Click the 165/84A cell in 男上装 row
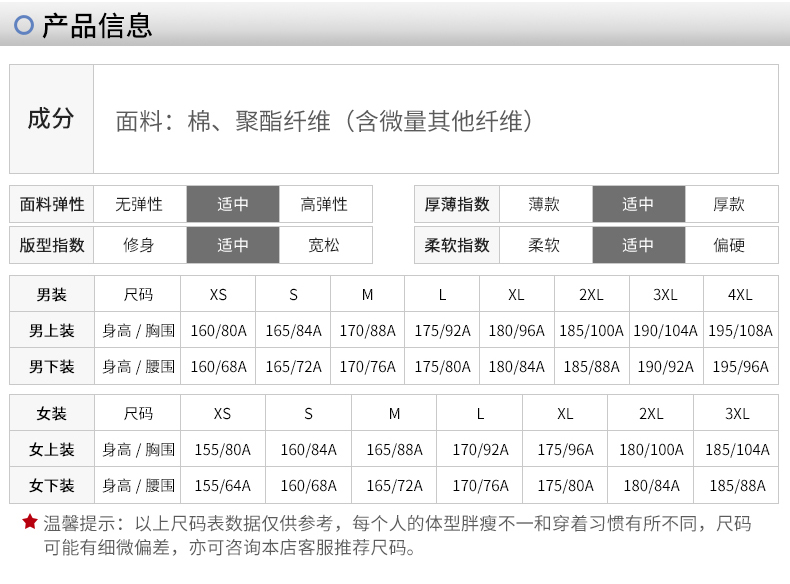Viewport: 790px width, 584px height. click(293, 331)
